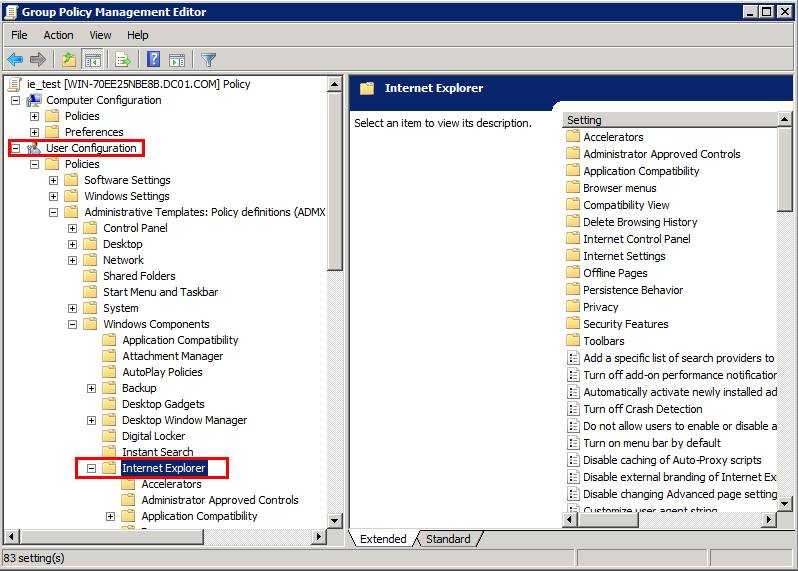Click the Setting column header
The height and width of the screenshot is (571, 798).
pyautogui.click(x=670, y=120)
